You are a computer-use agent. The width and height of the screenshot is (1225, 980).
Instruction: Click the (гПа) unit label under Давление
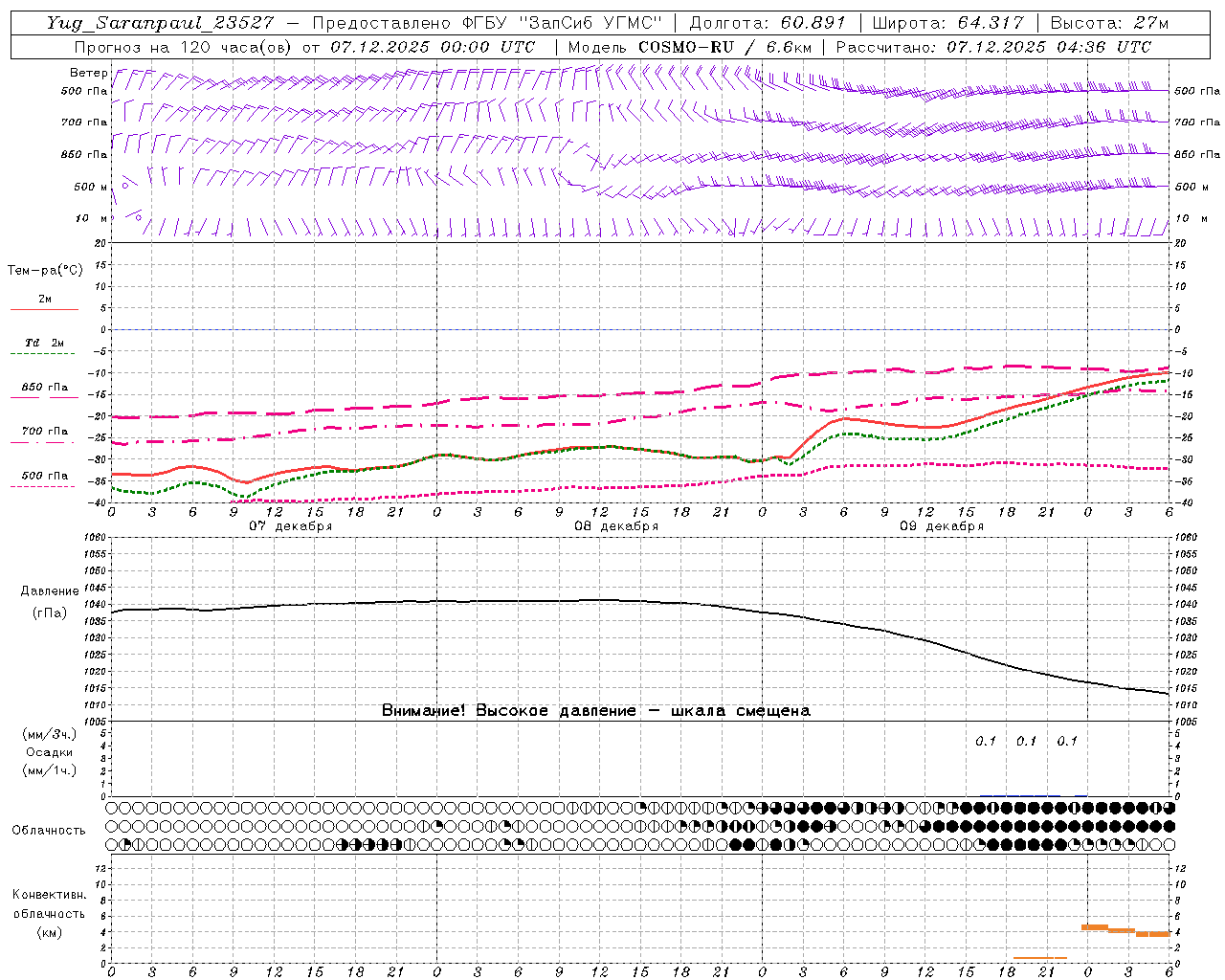[x=50, y=612]
